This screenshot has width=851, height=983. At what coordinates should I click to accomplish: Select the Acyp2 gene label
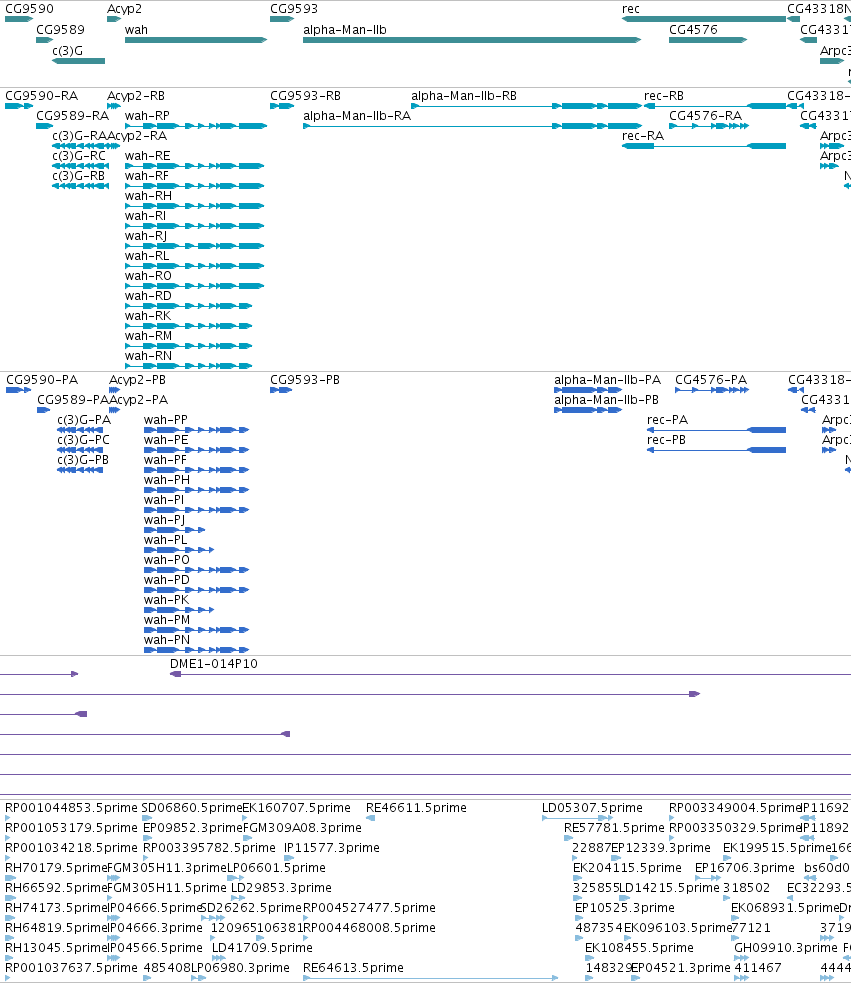[124, 9]
